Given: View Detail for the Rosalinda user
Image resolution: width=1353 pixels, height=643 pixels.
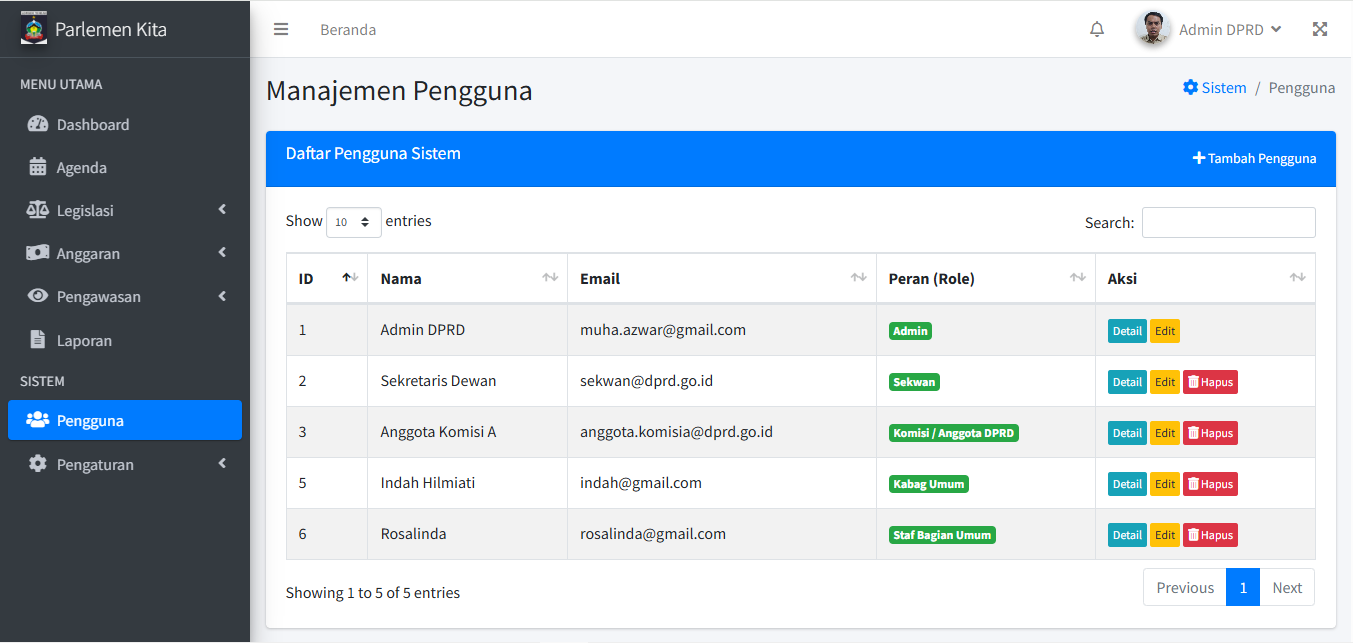Looking at the screenshot, I should click(1127, 535).
